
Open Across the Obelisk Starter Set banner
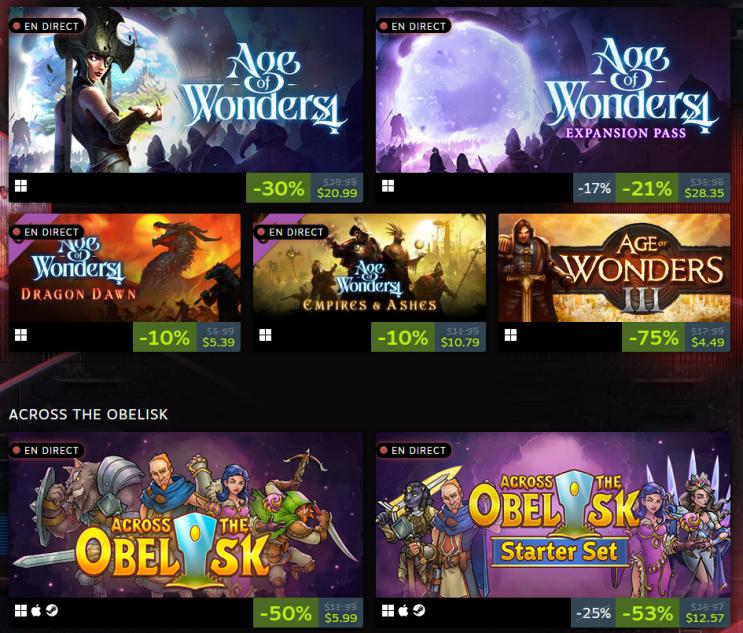(553, 515)
